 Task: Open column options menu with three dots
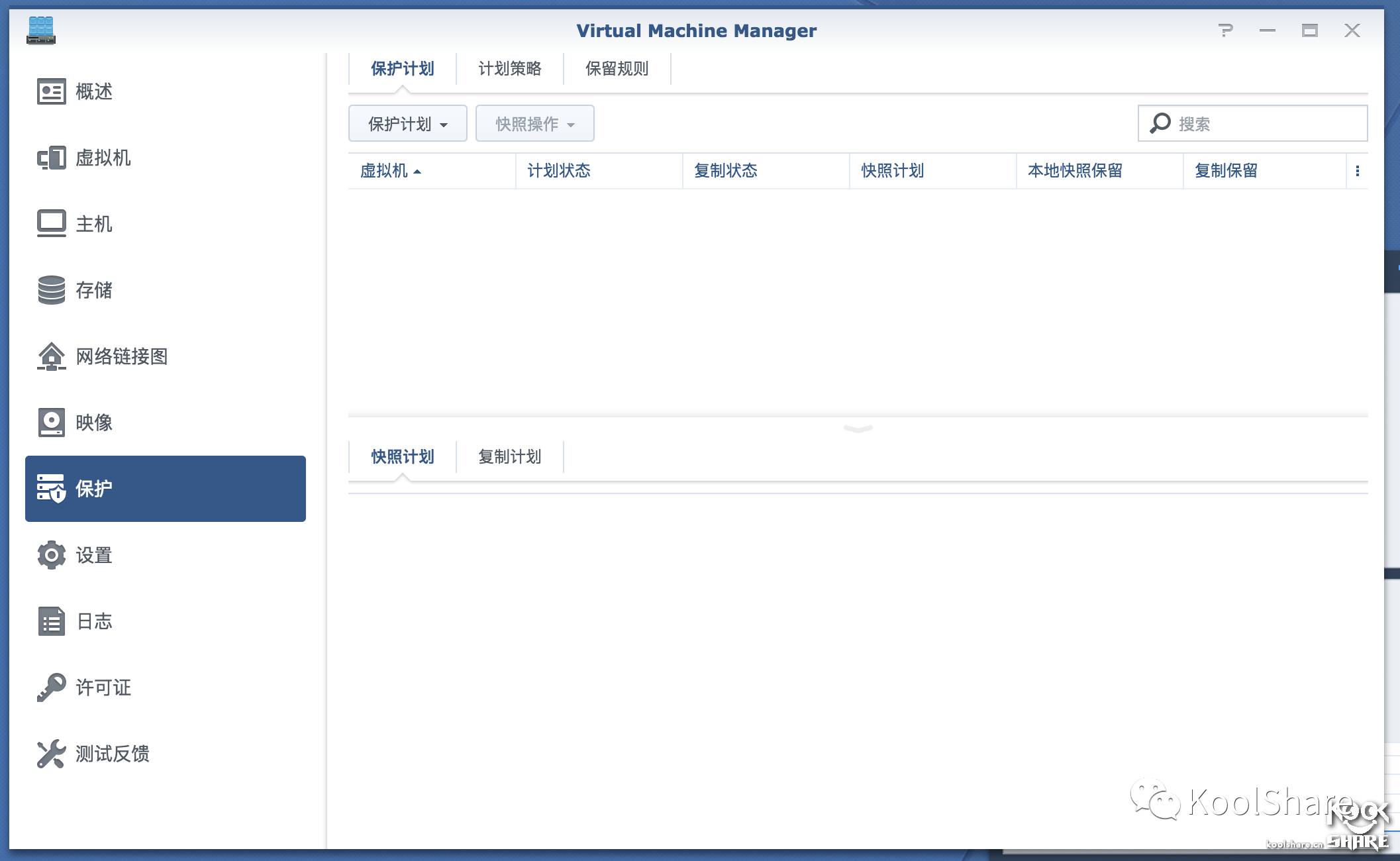[x=1357, y=171]
